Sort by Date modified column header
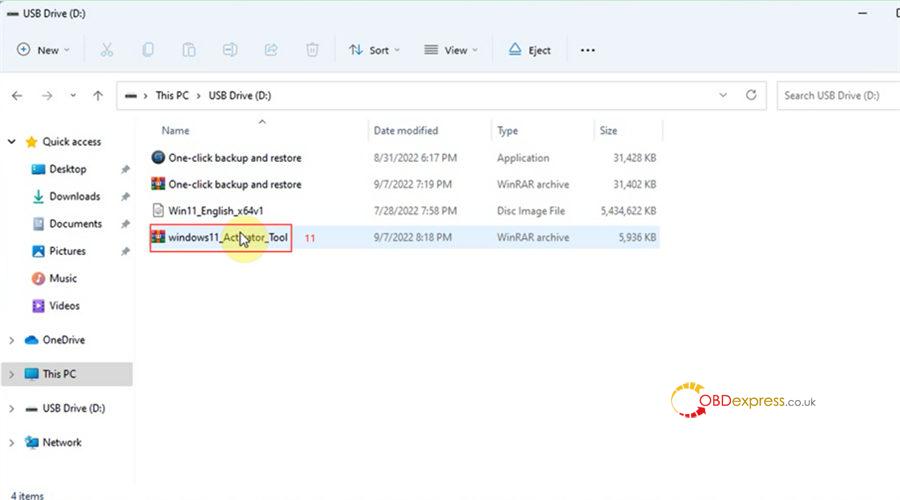 point(406,130)
